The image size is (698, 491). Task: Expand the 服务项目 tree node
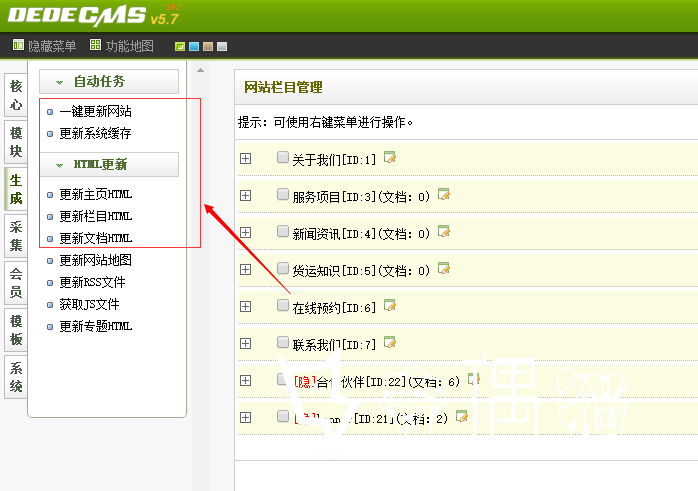click(245, 195)
